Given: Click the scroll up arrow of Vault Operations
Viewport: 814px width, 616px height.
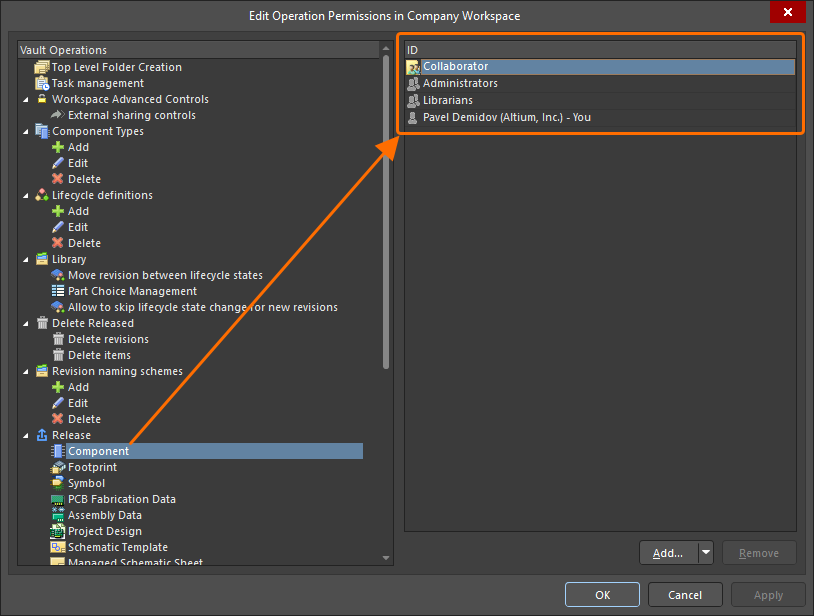Looking at the screenshot, I should pos(386,48).
